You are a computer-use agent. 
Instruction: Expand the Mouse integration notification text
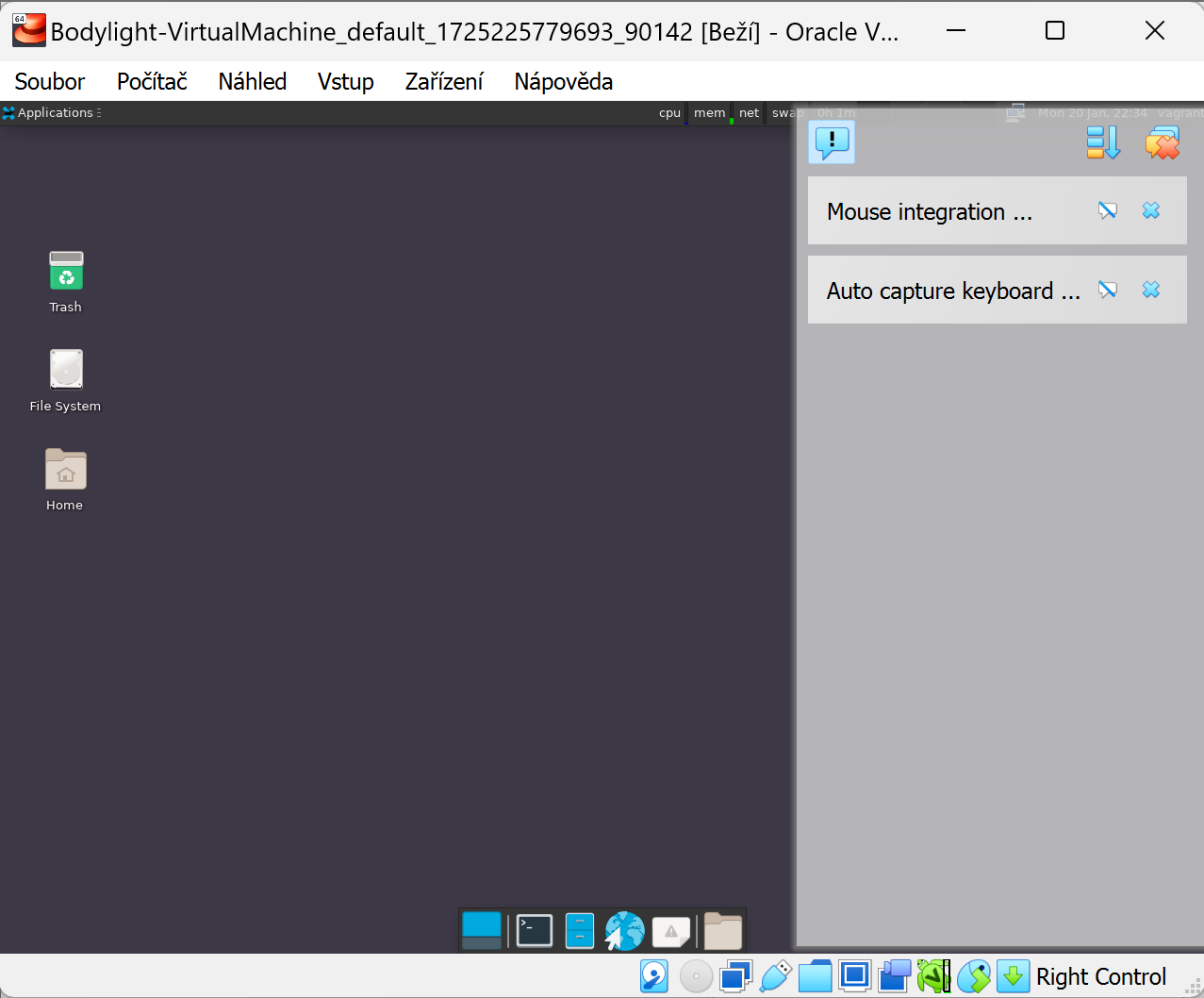pyautogui.click(x=929, y=212)
